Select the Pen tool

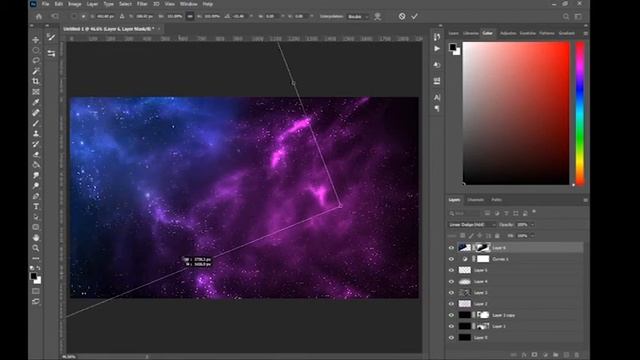point(36,196)
